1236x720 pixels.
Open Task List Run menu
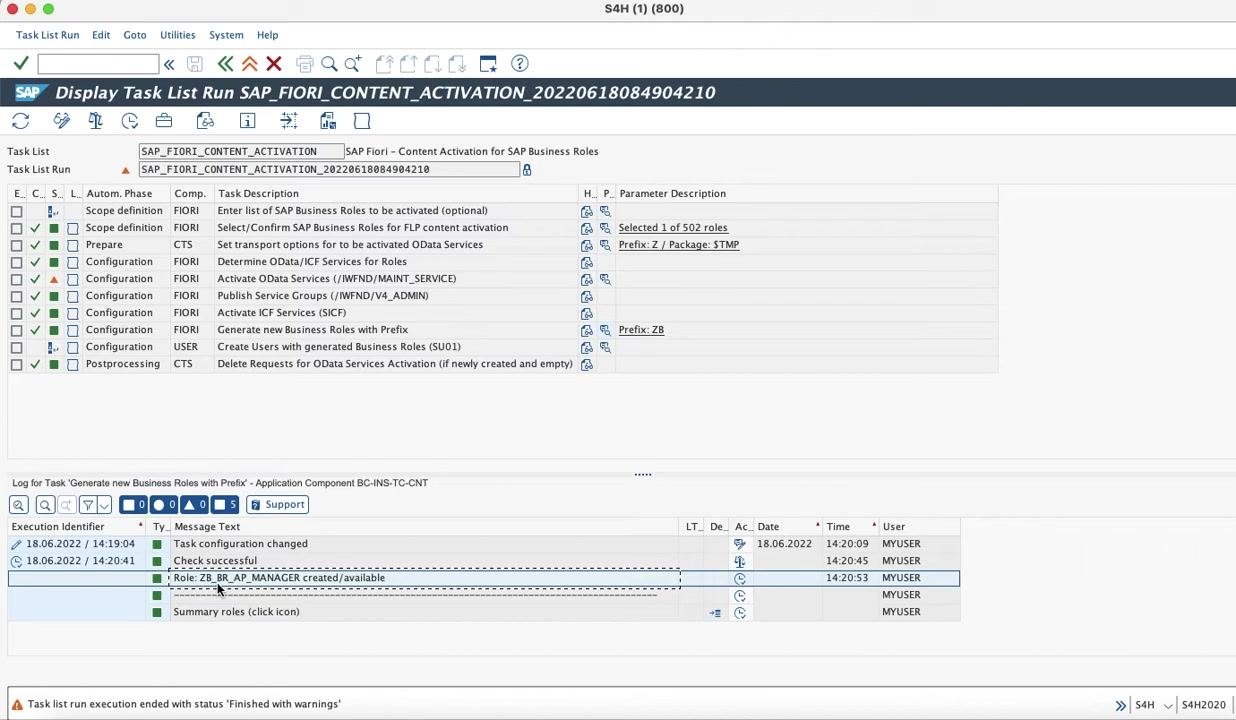point(47,35)
